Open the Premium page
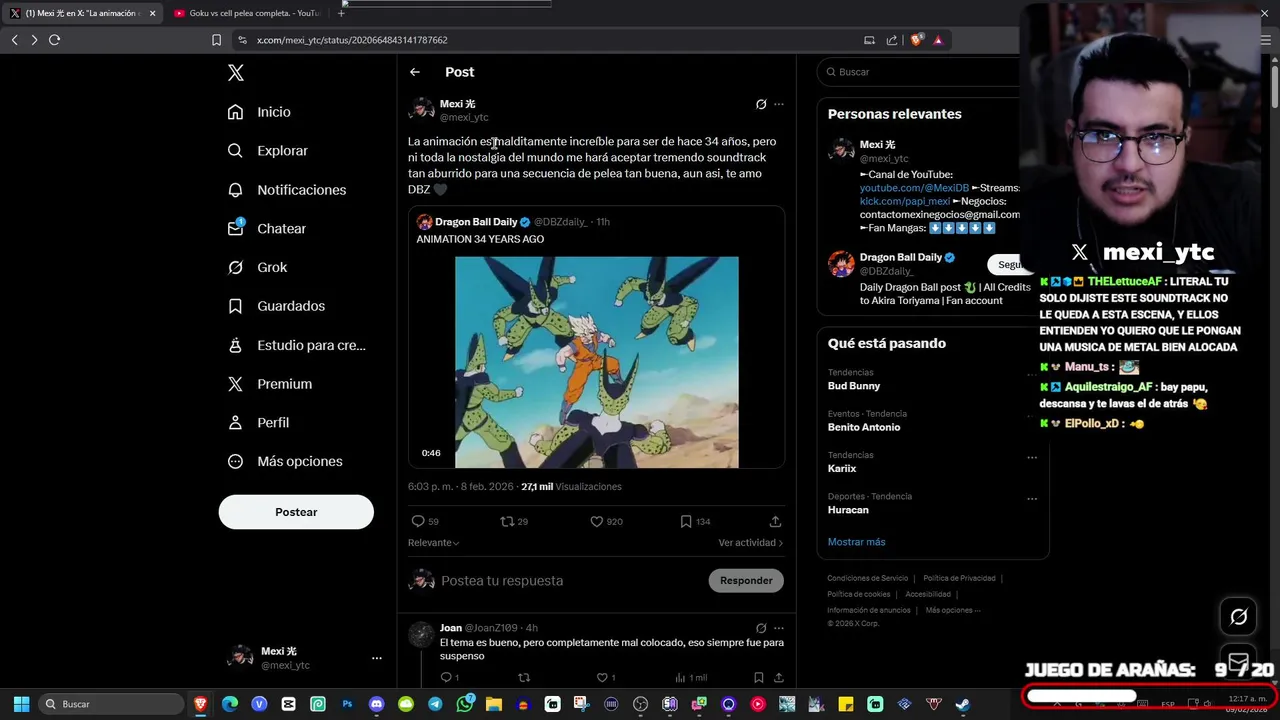Image resolution: width=1280 pixels, height=720 pixels. [x=269, y=384]
